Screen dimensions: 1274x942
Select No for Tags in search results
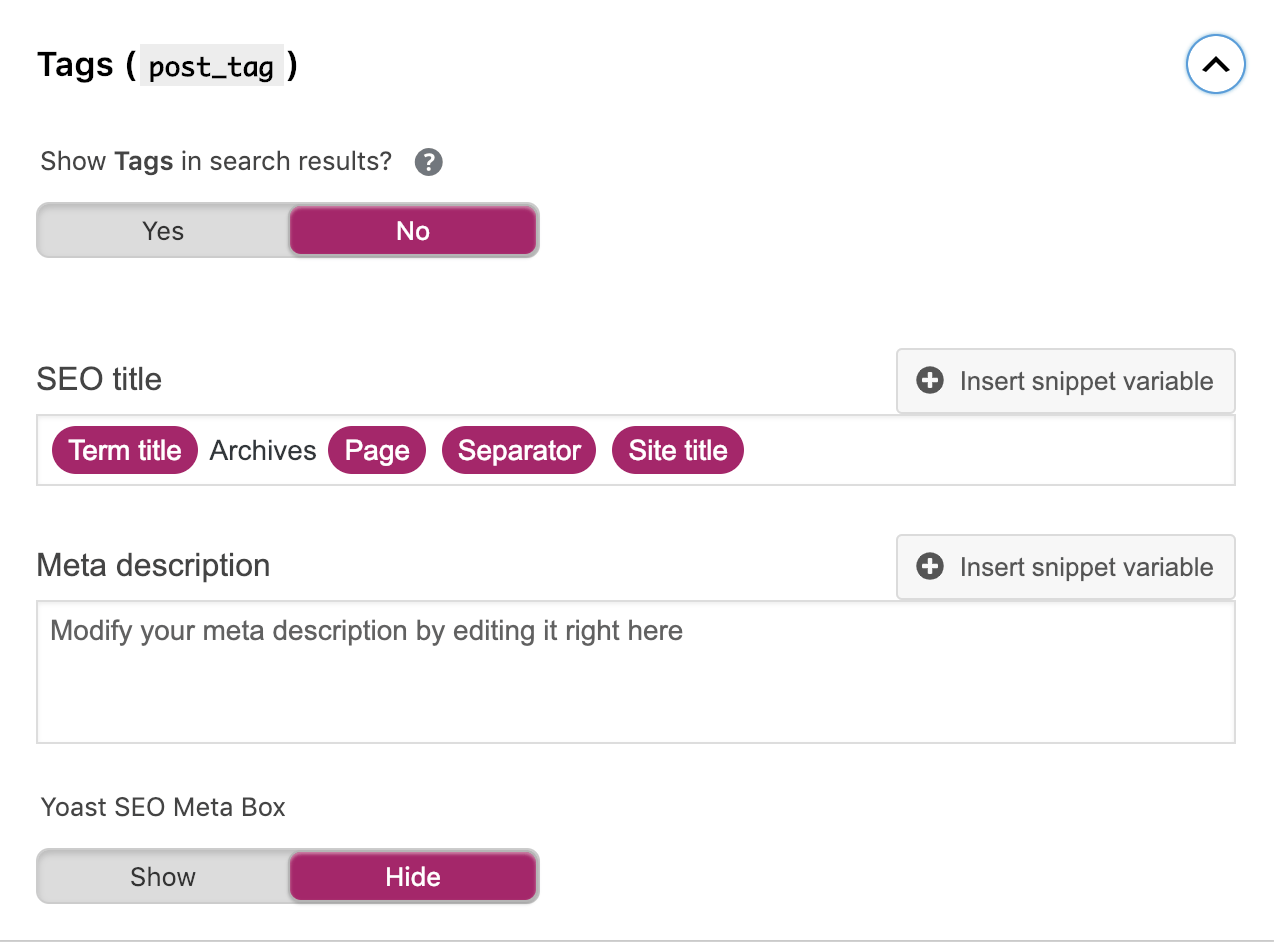[413, 231]
